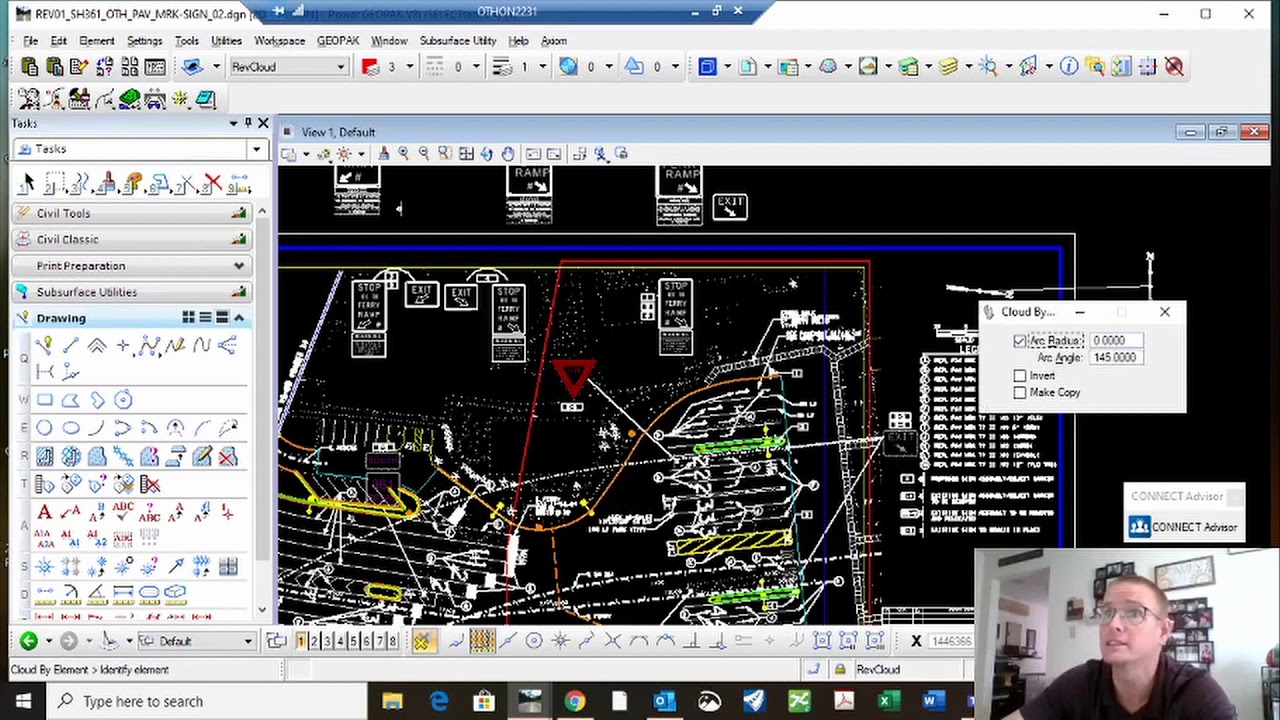The image size is (1280, 720).
Task: Switch the Drawing task to icon layout
Action: click(x=188, y=318)
